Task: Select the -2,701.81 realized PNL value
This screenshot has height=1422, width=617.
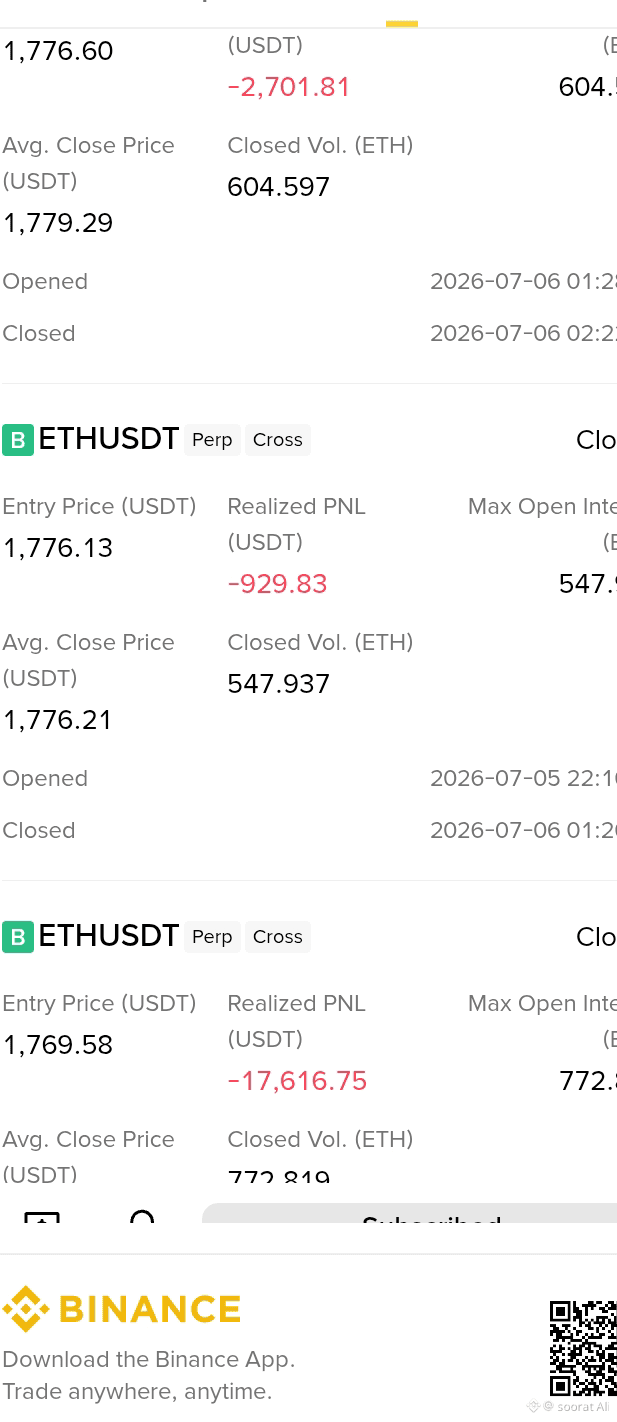Action: click(289, 87)
